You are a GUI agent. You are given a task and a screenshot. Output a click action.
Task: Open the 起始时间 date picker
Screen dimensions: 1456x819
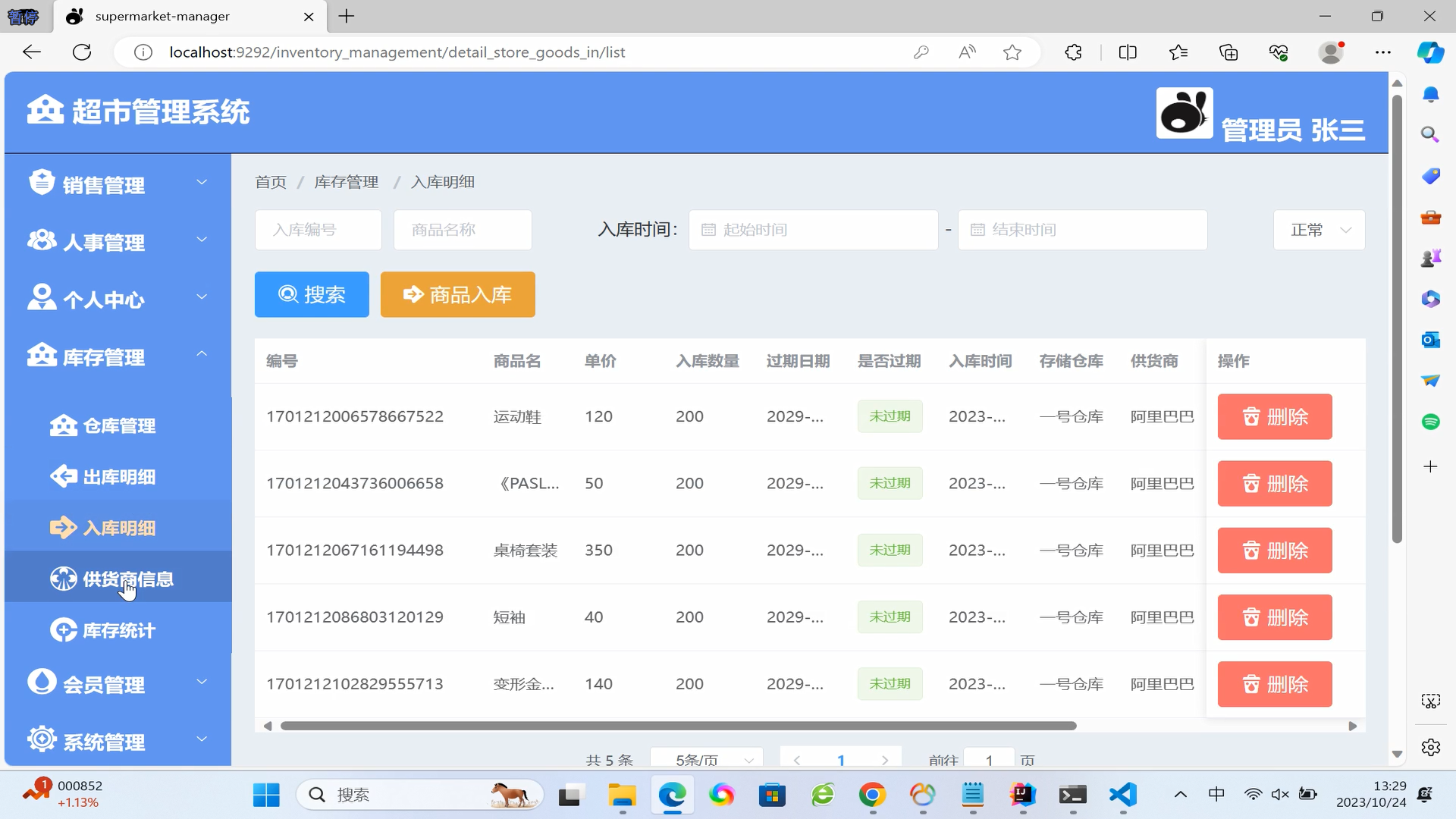813,230
